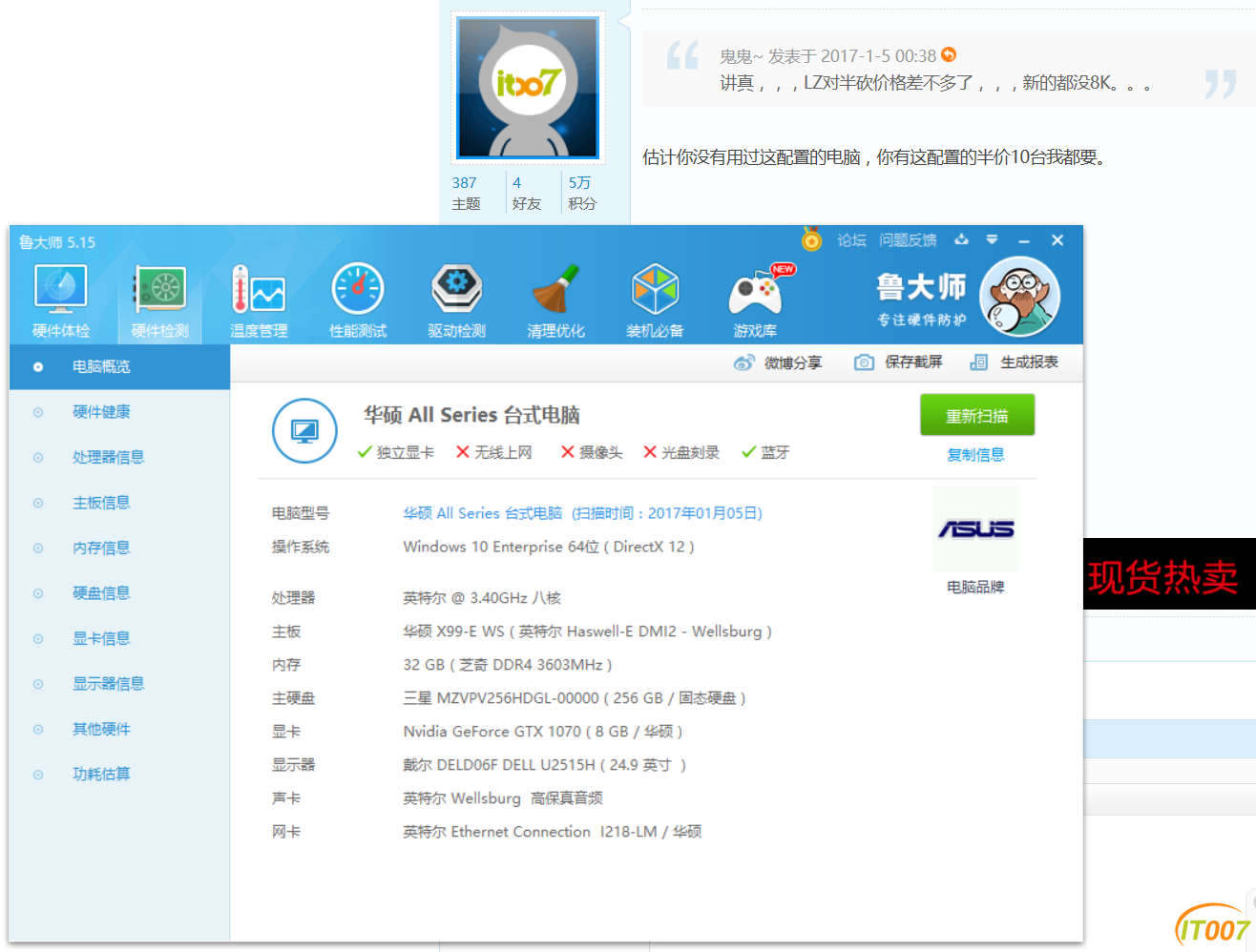This screenshot has width=1256, height=952.
Task: Click the green 重新扫描 rescan button
Action: pyautogui.click(x=977, y=416)
